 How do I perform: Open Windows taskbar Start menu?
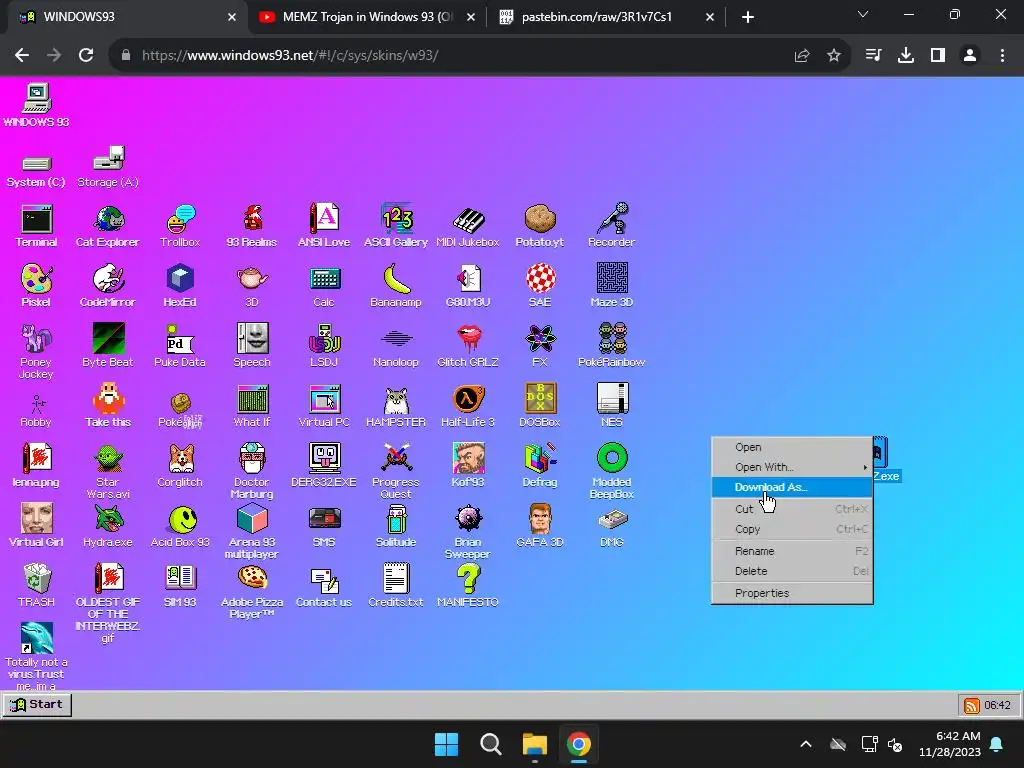[x=447, y=744]
